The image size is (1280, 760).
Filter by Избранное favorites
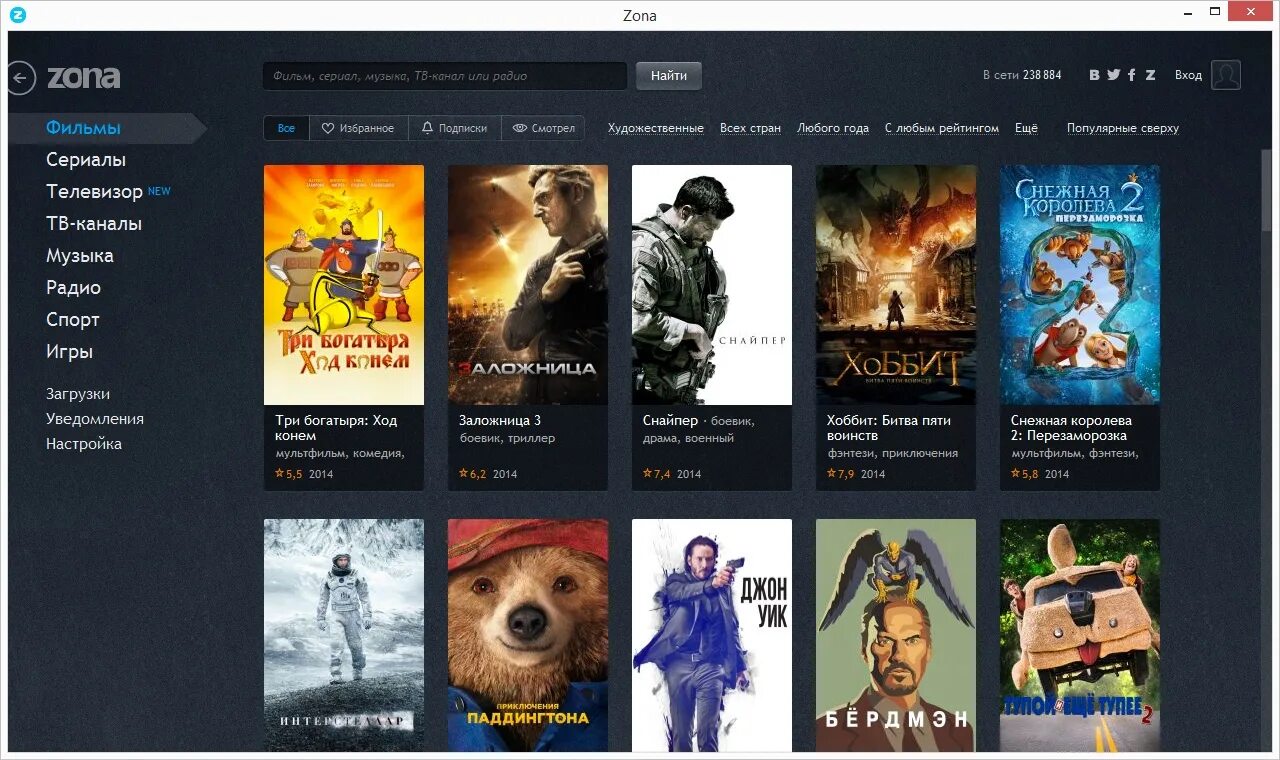pyautogui.click(x=358, y=128)
